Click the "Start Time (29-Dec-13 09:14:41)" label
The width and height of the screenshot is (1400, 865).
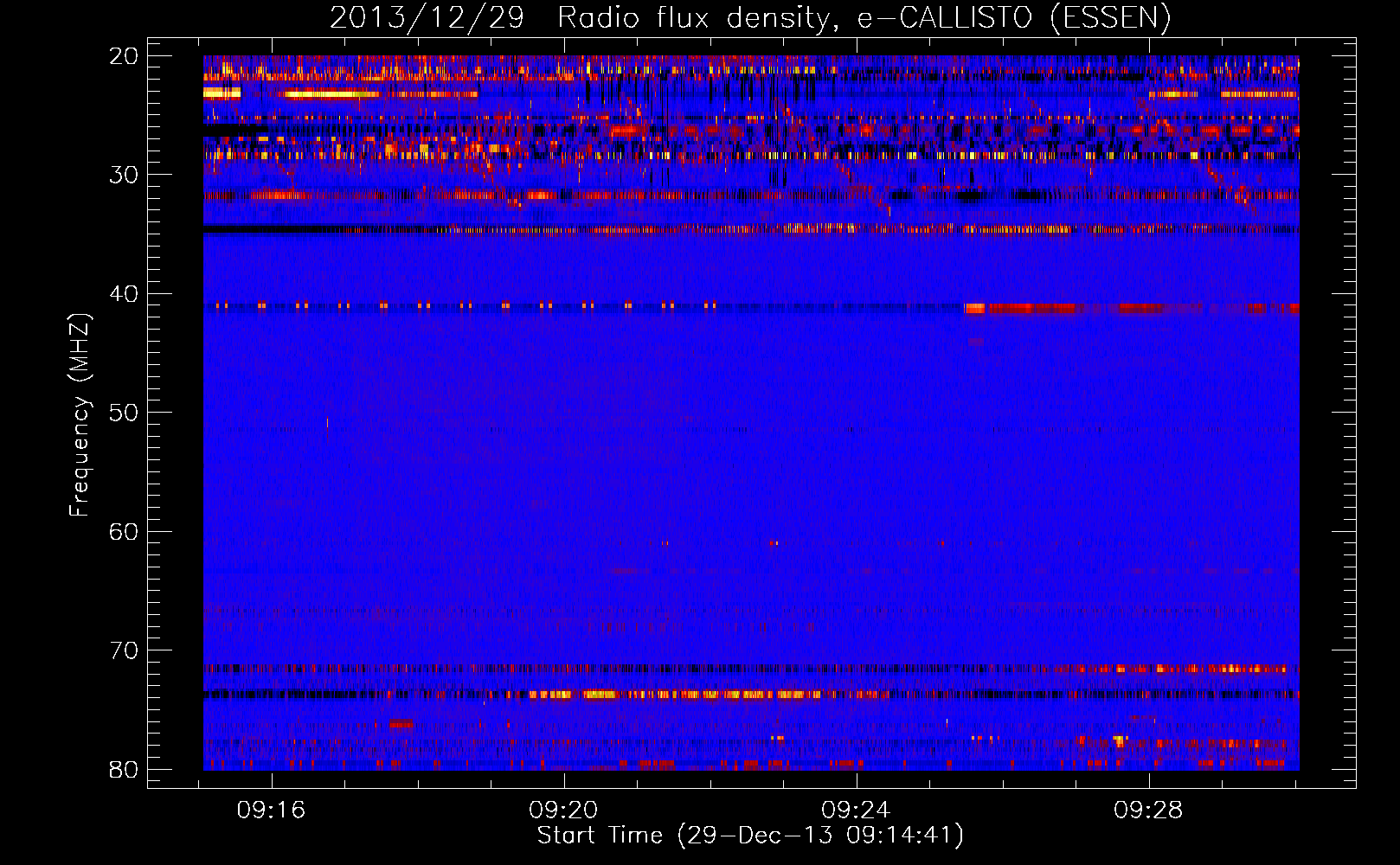(x=750, y=836)
